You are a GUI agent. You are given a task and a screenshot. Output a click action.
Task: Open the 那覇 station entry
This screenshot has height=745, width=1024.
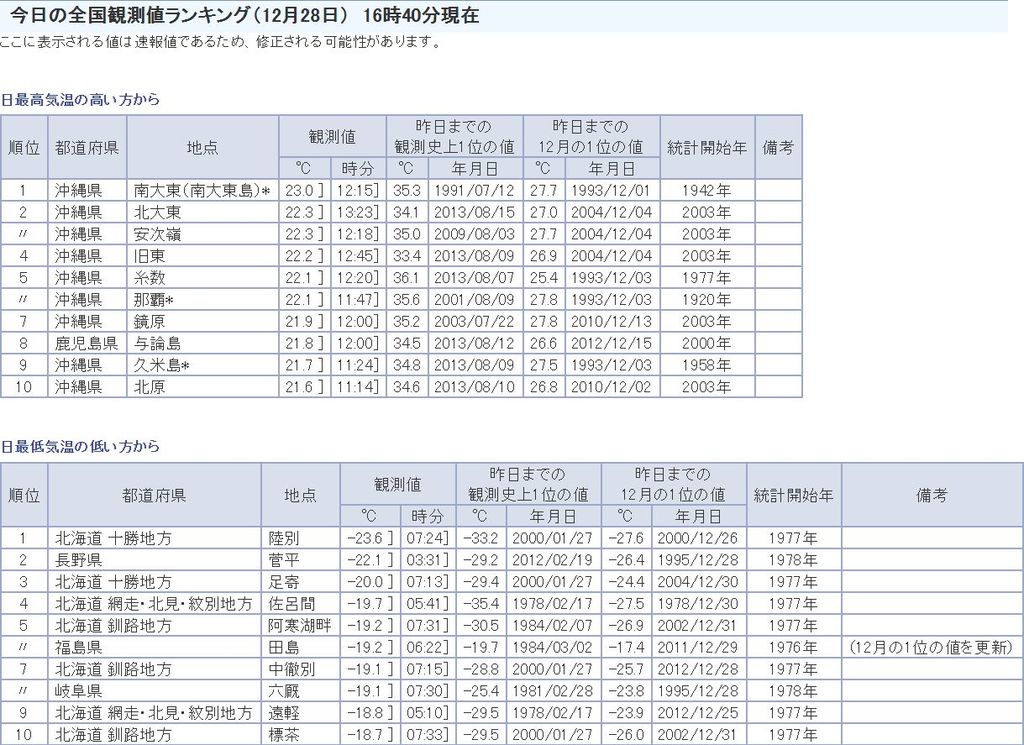pyautogui.click(x=153, y=300)
